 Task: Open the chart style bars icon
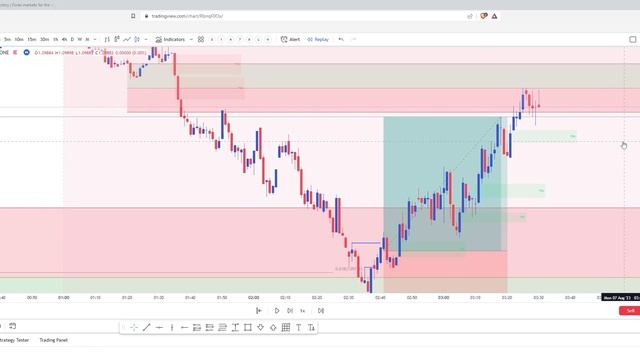107,40
